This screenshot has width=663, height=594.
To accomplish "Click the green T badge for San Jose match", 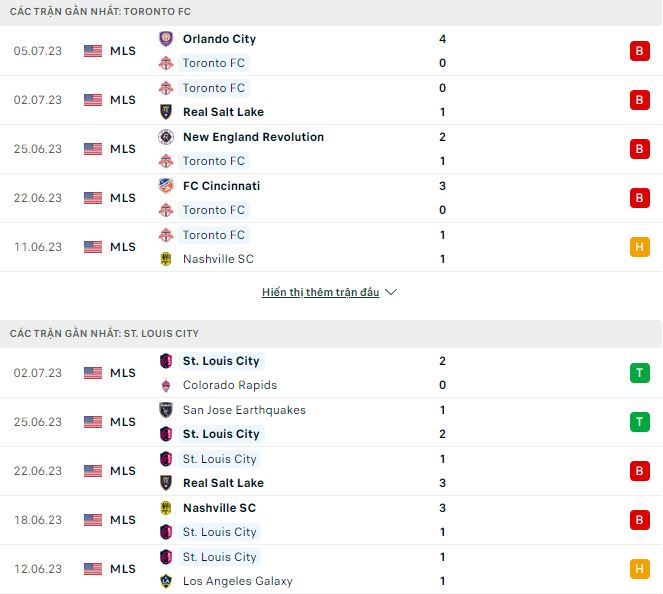I will coord(640,422).
